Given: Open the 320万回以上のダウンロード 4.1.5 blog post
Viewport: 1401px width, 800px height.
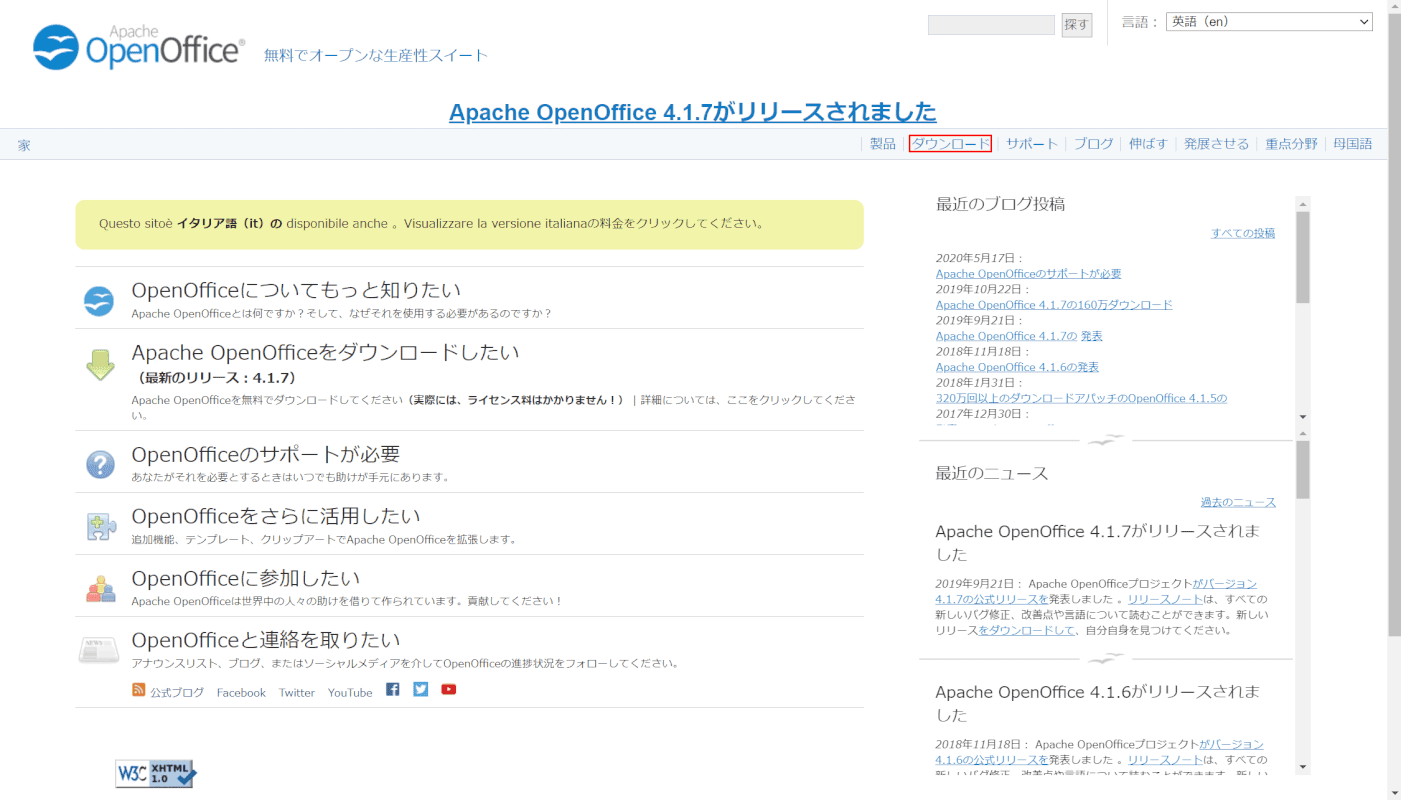Looking at the screenshot, I should pos(1081,398).
